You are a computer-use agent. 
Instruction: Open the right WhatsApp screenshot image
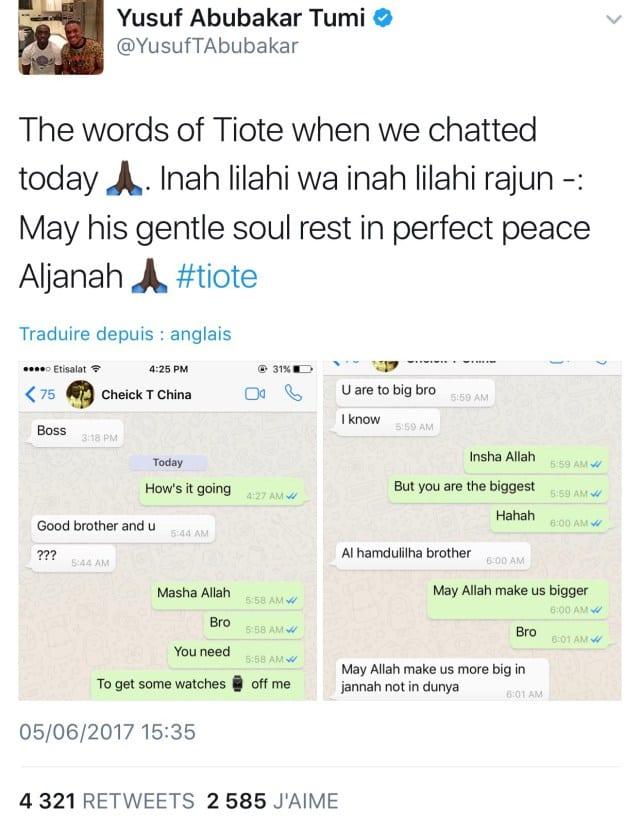[472, 530]
